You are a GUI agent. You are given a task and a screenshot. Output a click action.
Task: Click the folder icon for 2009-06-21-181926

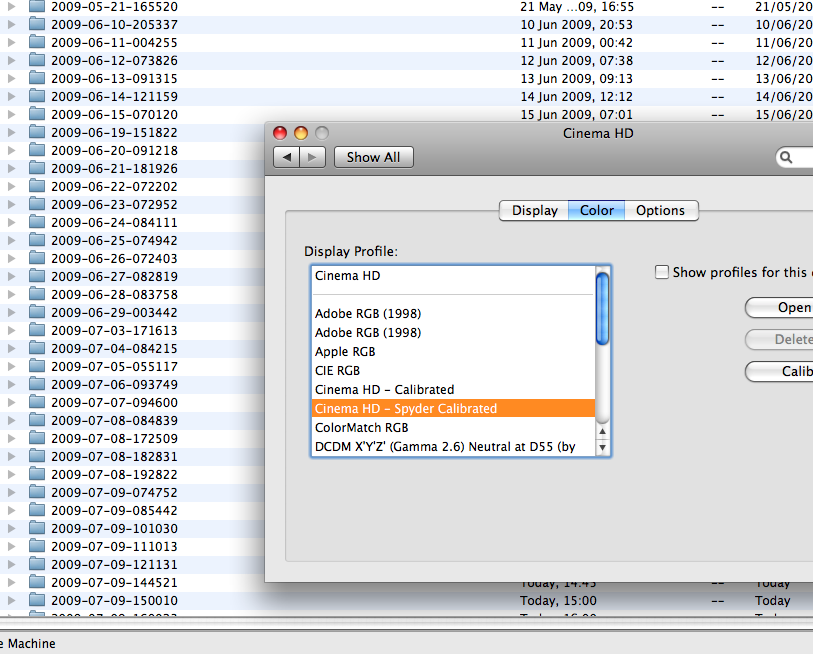pos(37,168)
